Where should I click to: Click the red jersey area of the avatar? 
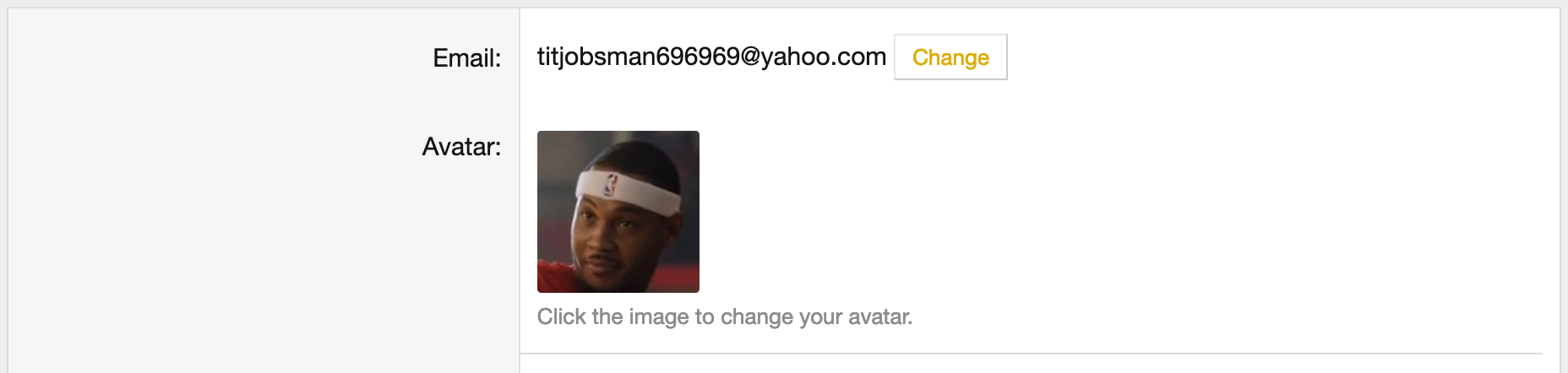pos(558,278)
